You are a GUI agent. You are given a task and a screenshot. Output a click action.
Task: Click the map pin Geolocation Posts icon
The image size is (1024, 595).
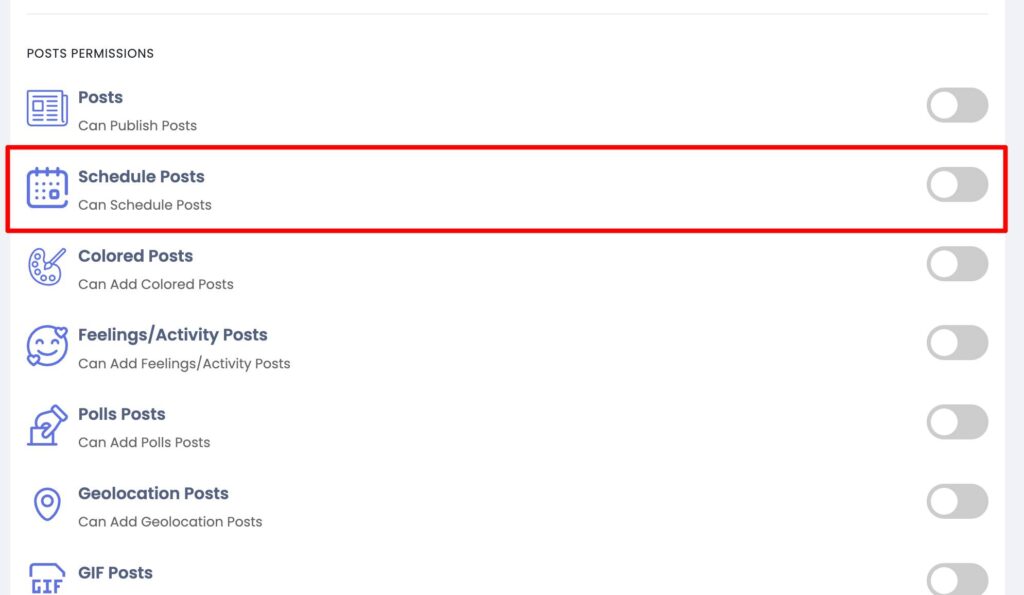point(47,504)
